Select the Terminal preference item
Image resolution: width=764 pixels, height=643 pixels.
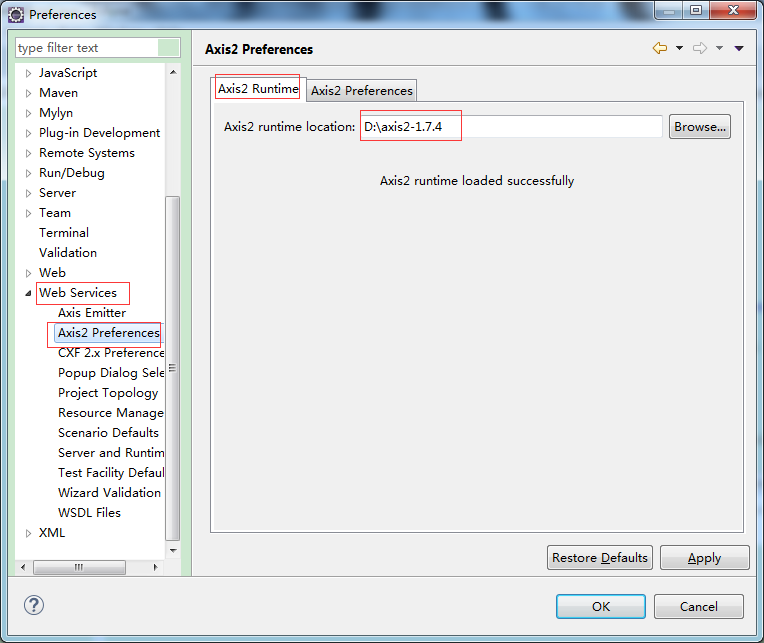(x=64, y=233)
